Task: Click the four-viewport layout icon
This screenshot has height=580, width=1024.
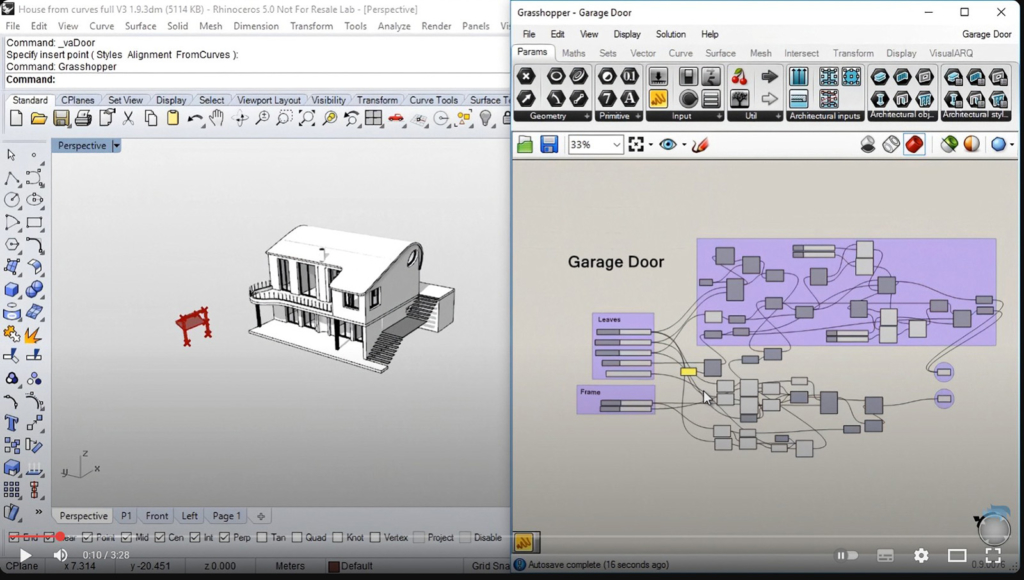Action: [x=373, y=118]
